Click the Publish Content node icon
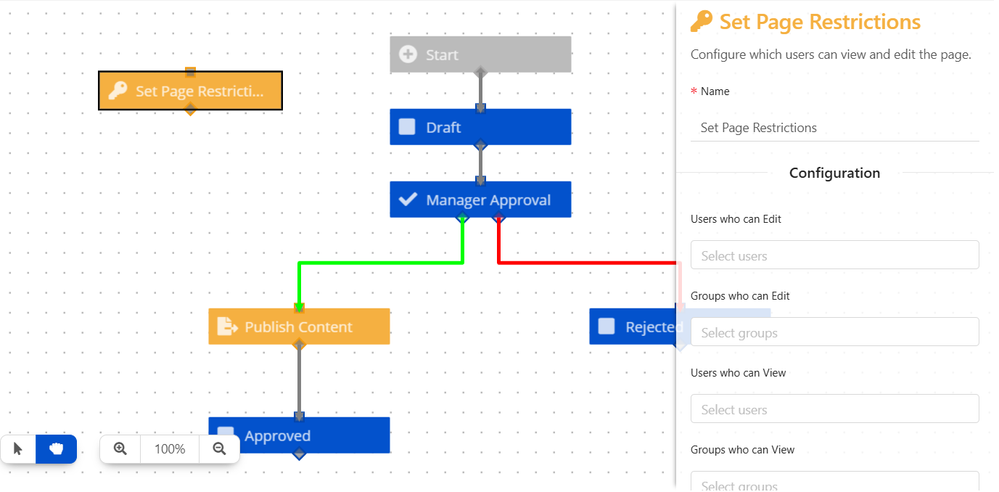Image resolution: width=999 pixels, height=492 pixels. point(227,326)
